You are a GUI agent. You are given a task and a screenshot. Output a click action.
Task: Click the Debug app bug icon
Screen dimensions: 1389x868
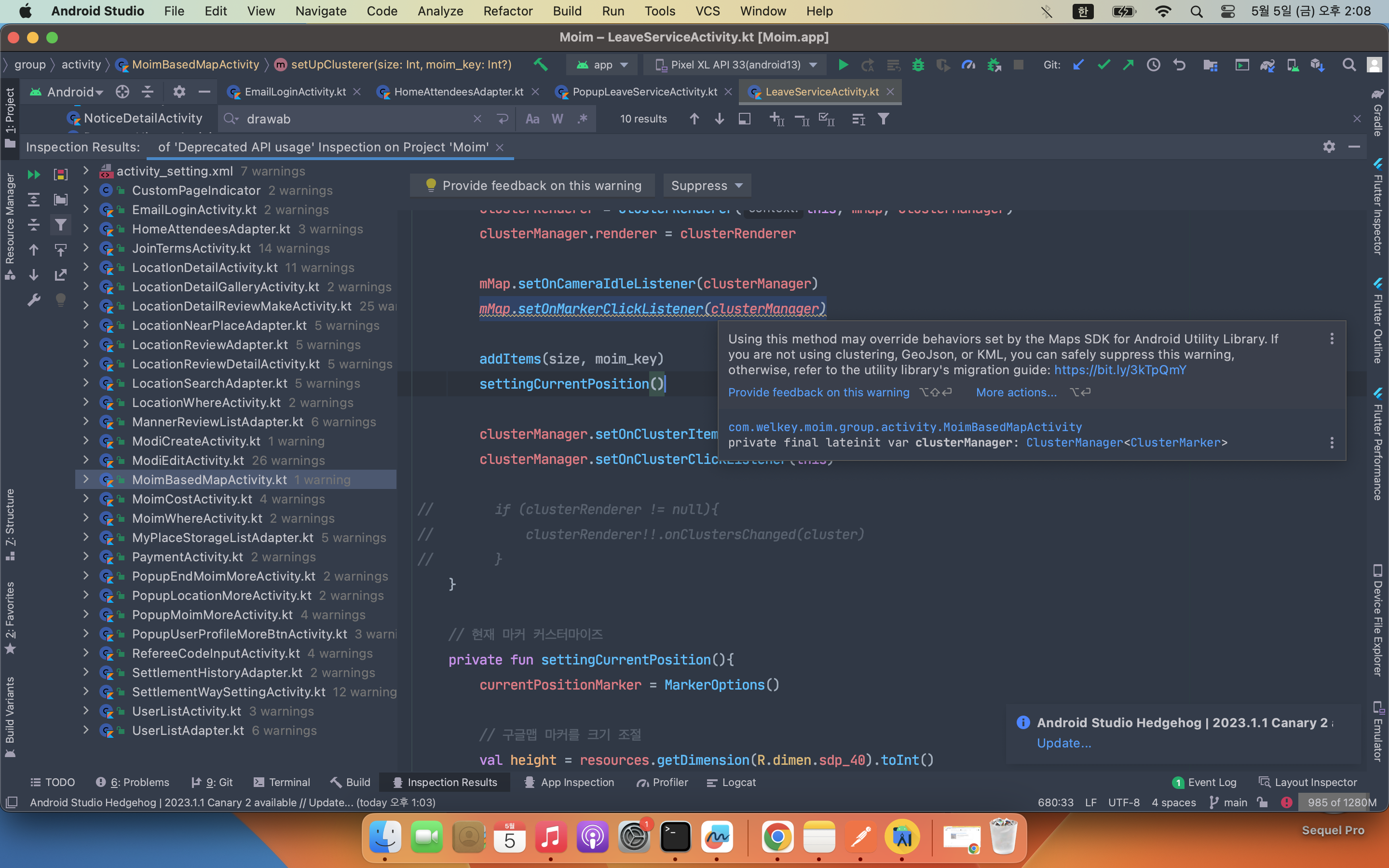(918, 65)
